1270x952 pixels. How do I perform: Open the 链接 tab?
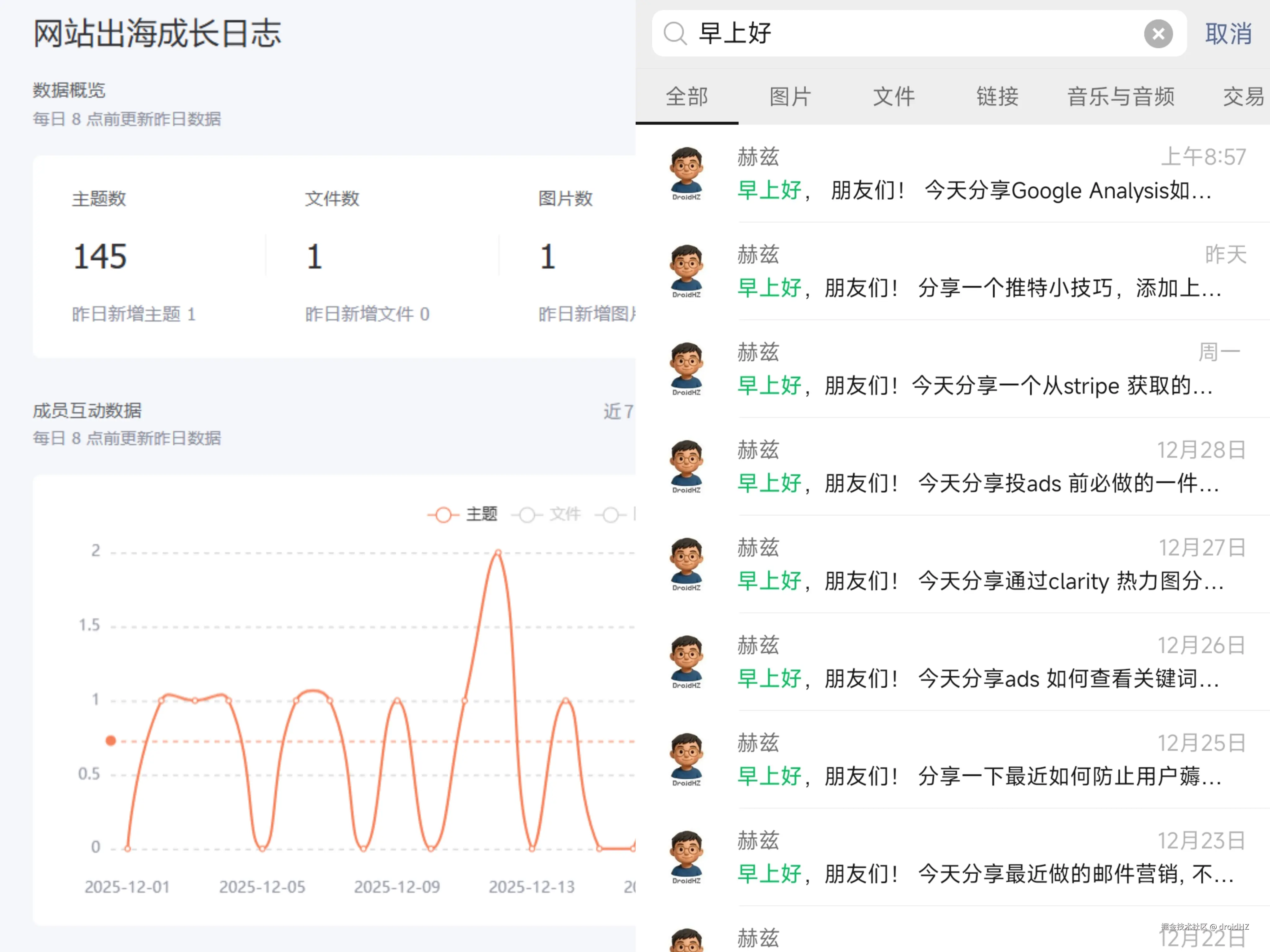[997, 96]
